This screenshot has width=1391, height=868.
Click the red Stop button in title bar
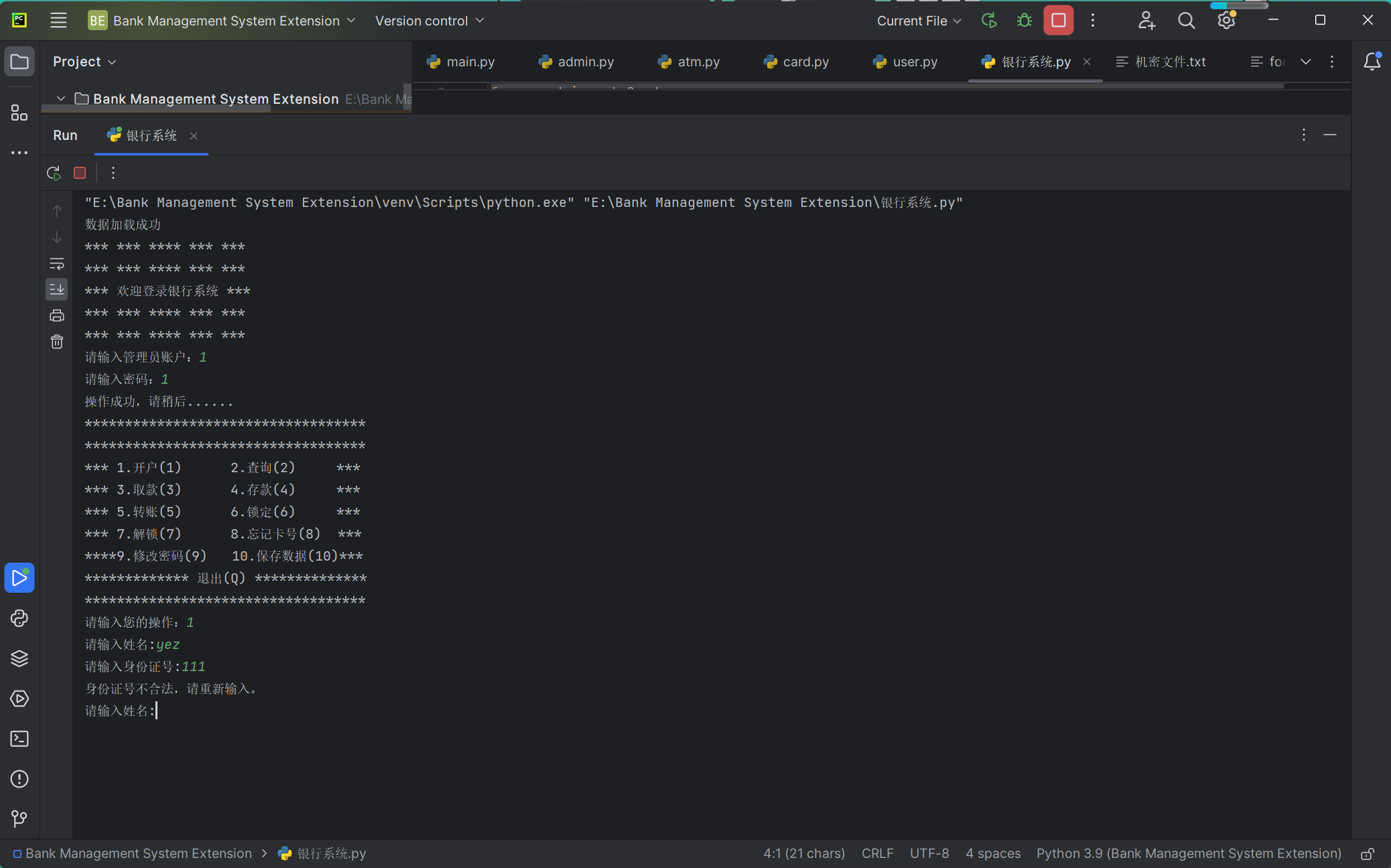(x=1059, y=21)
